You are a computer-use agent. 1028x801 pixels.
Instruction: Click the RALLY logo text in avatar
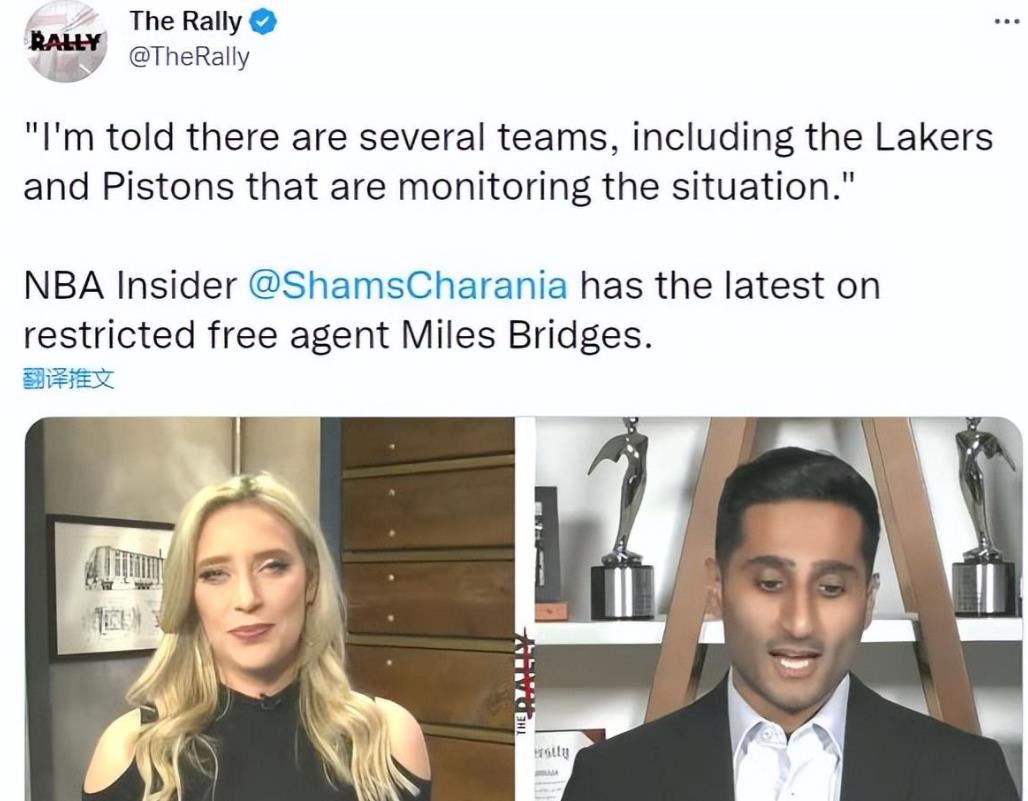coord(66,42)
